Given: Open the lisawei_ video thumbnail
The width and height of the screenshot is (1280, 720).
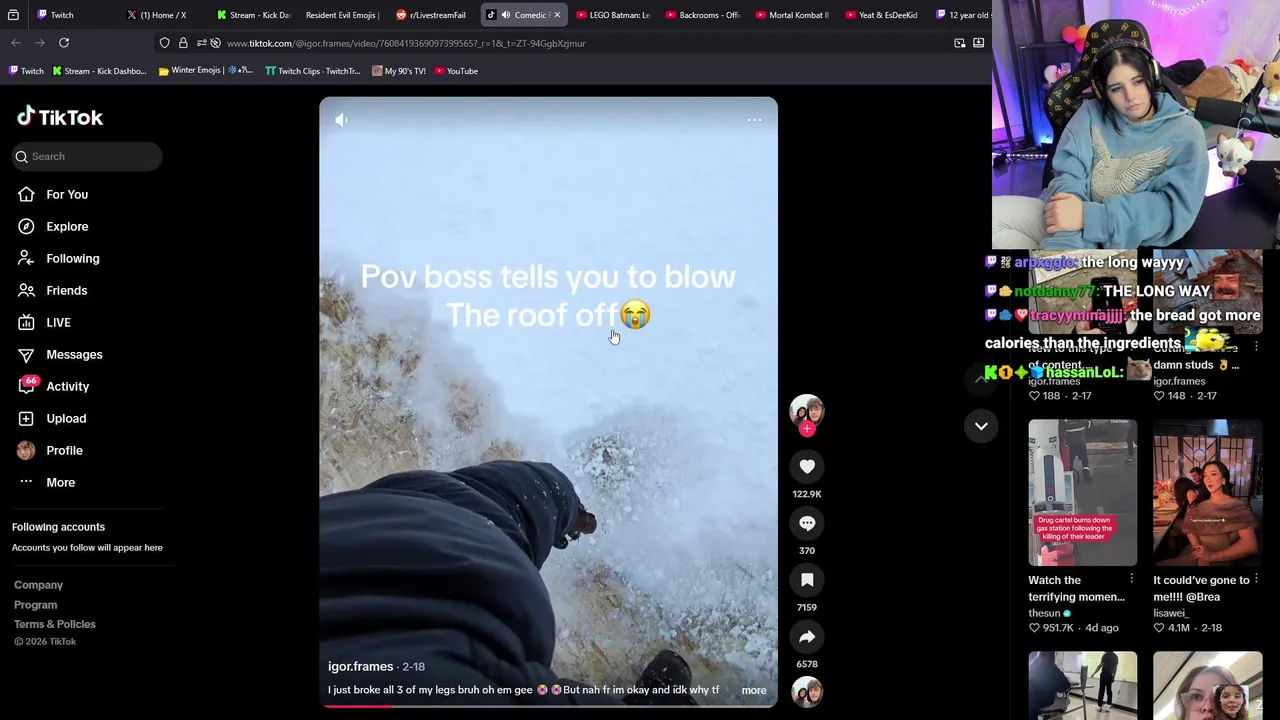Looking at the screenshot, I should [x=1207, y=493].
